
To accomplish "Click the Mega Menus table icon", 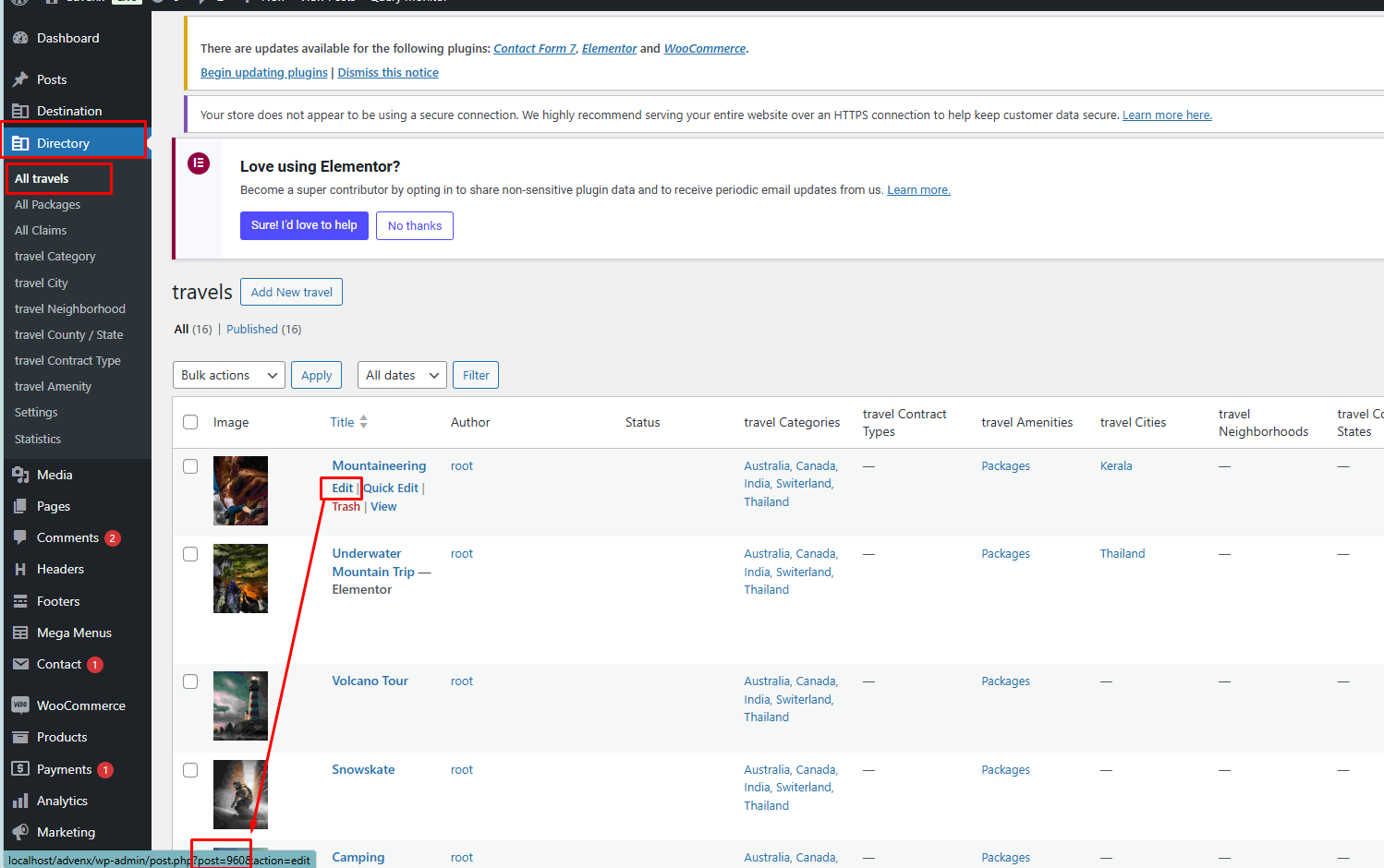I will pyautogui.click(x=20, y=633).
